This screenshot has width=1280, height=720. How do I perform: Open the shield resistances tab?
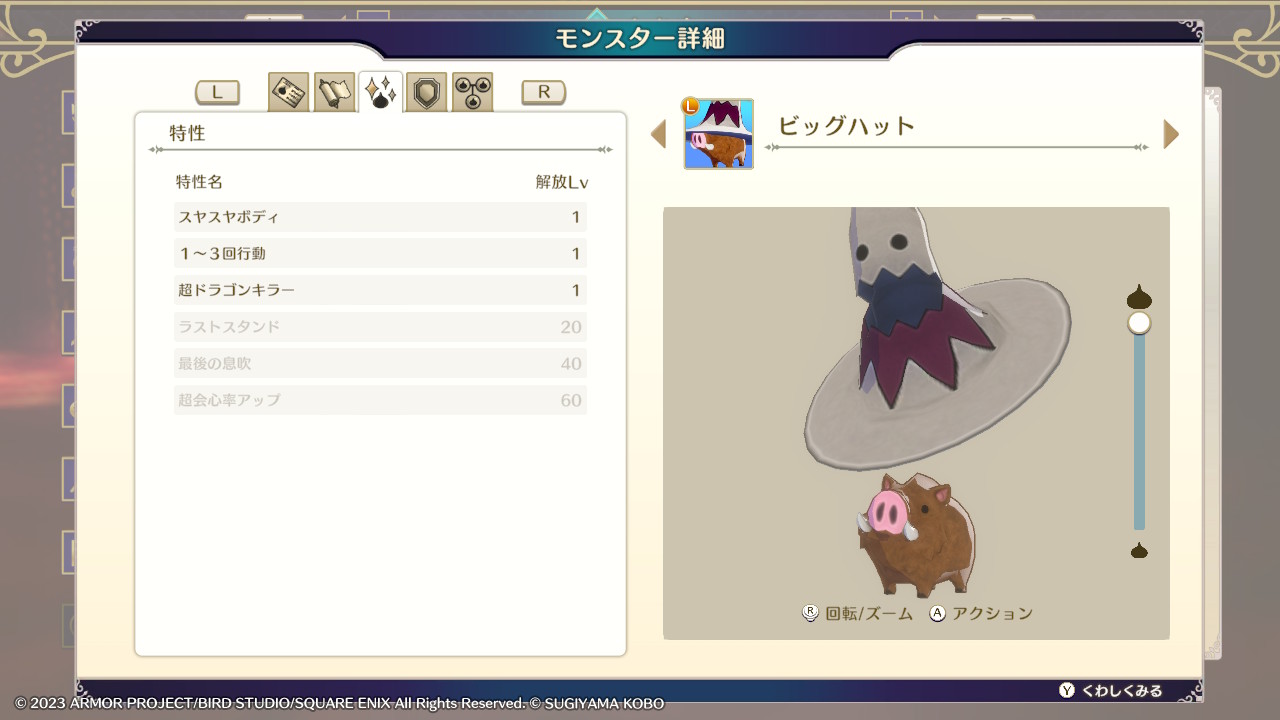(426, 93)
